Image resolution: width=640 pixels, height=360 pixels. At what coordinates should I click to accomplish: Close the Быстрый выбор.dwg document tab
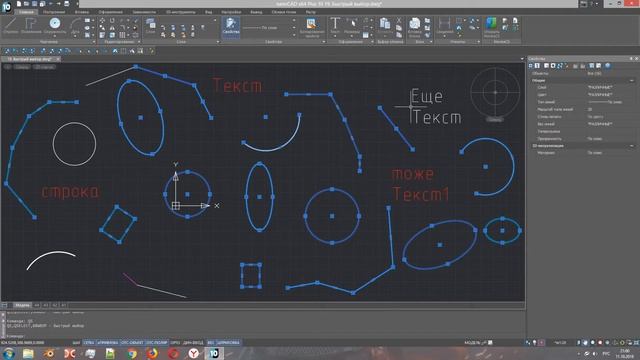tap(58, 59)
